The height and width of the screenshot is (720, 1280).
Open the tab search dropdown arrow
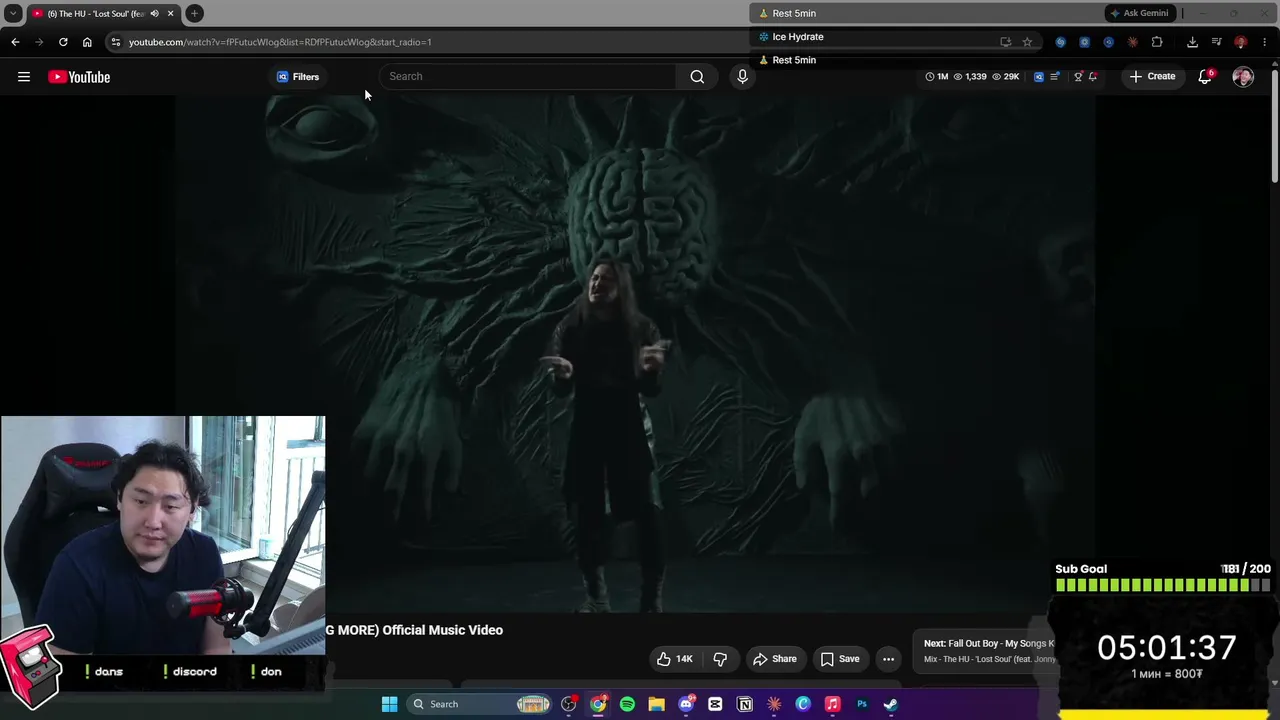point(13,13)
